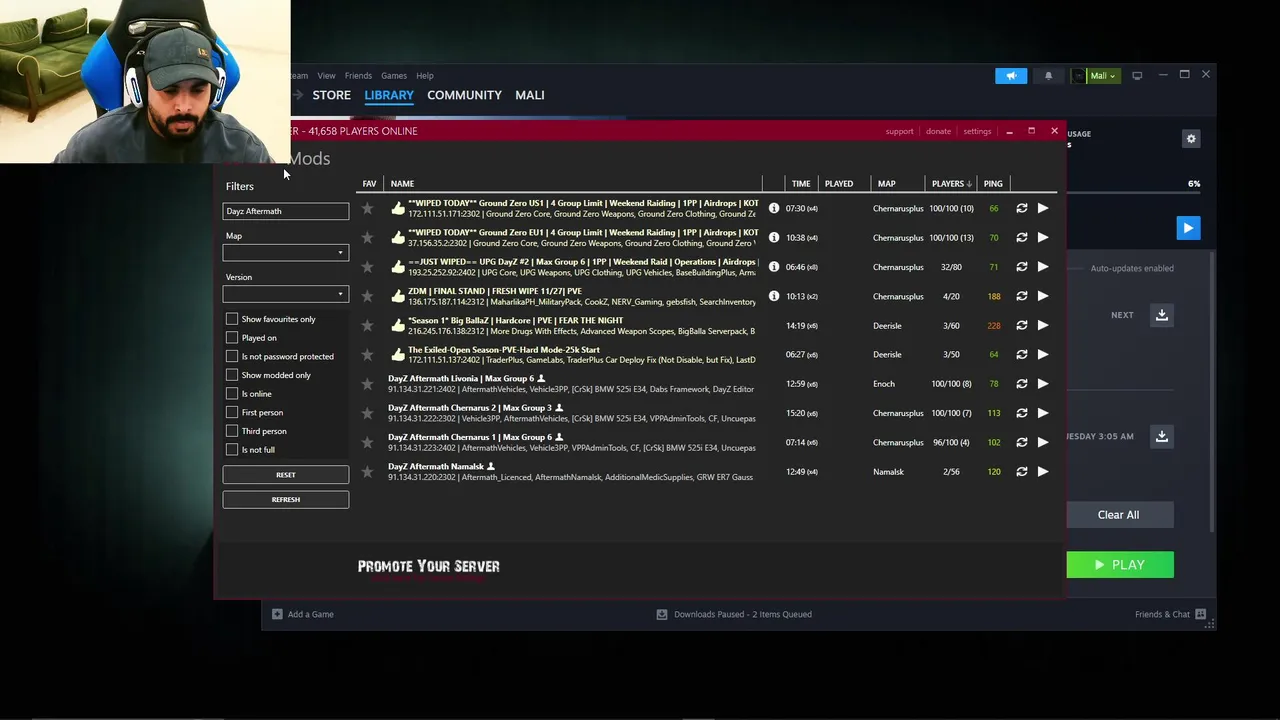The height and width of the screenshot is (720, 1280).
Task: Check Is not password protected
Action: [x=232, y=356]
